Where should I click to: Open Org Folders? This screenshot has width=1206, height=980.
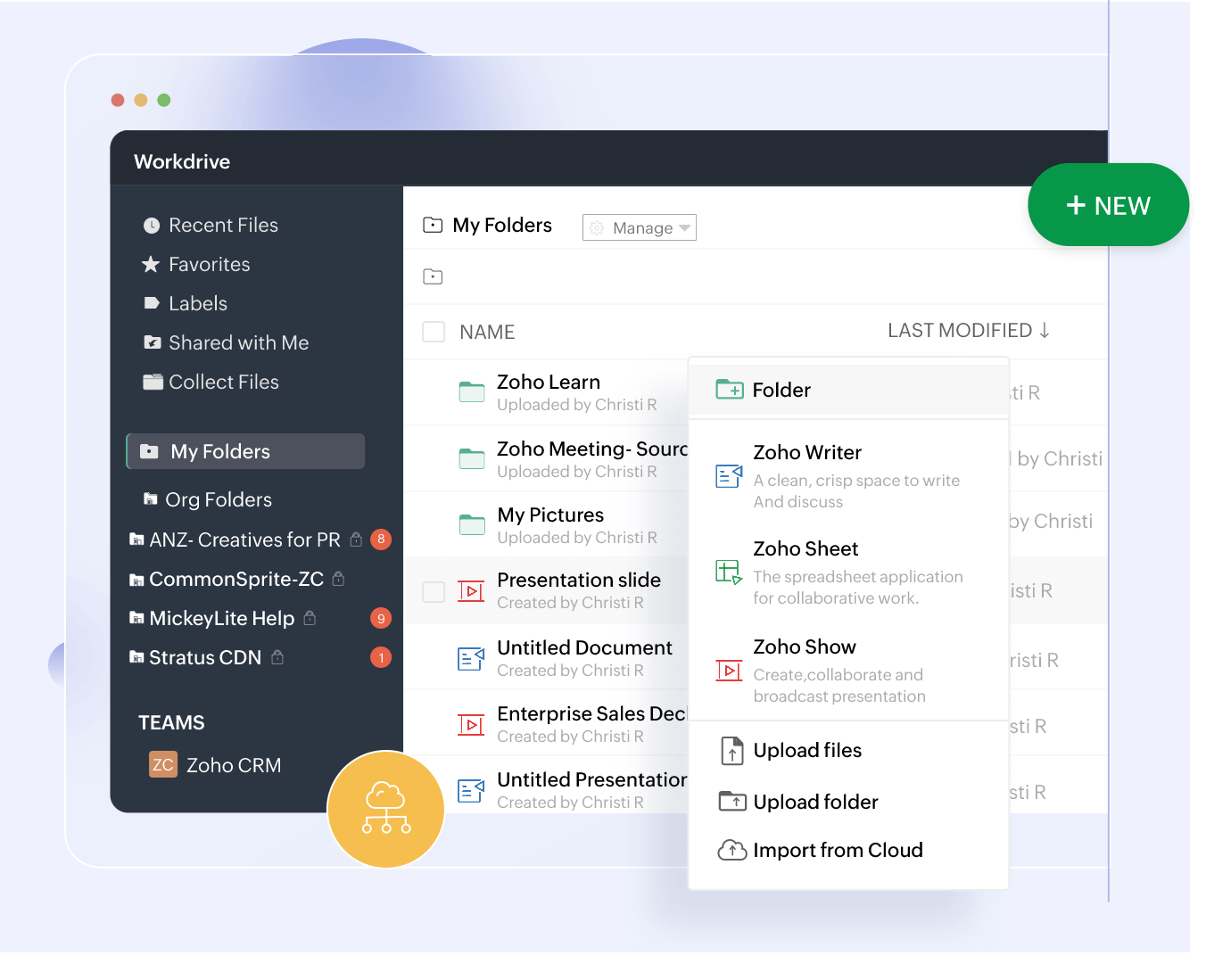219,499
